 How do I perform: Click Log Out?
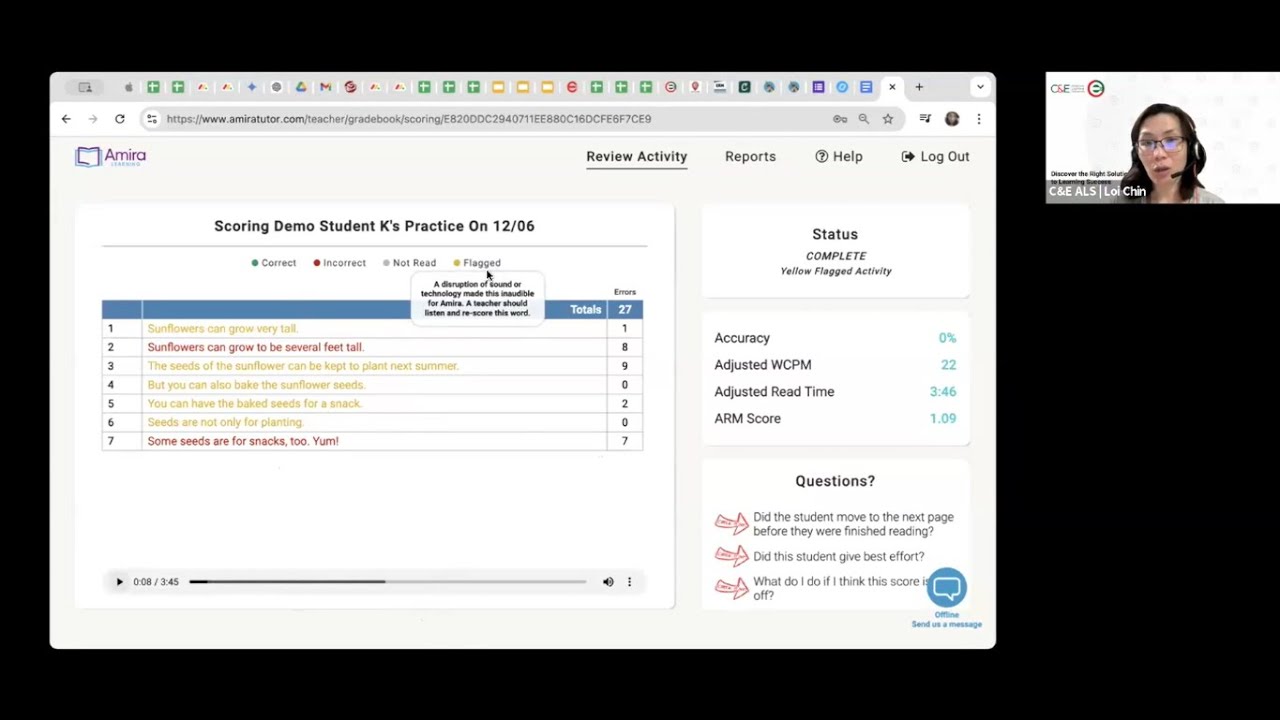click(x=935, y=157)
